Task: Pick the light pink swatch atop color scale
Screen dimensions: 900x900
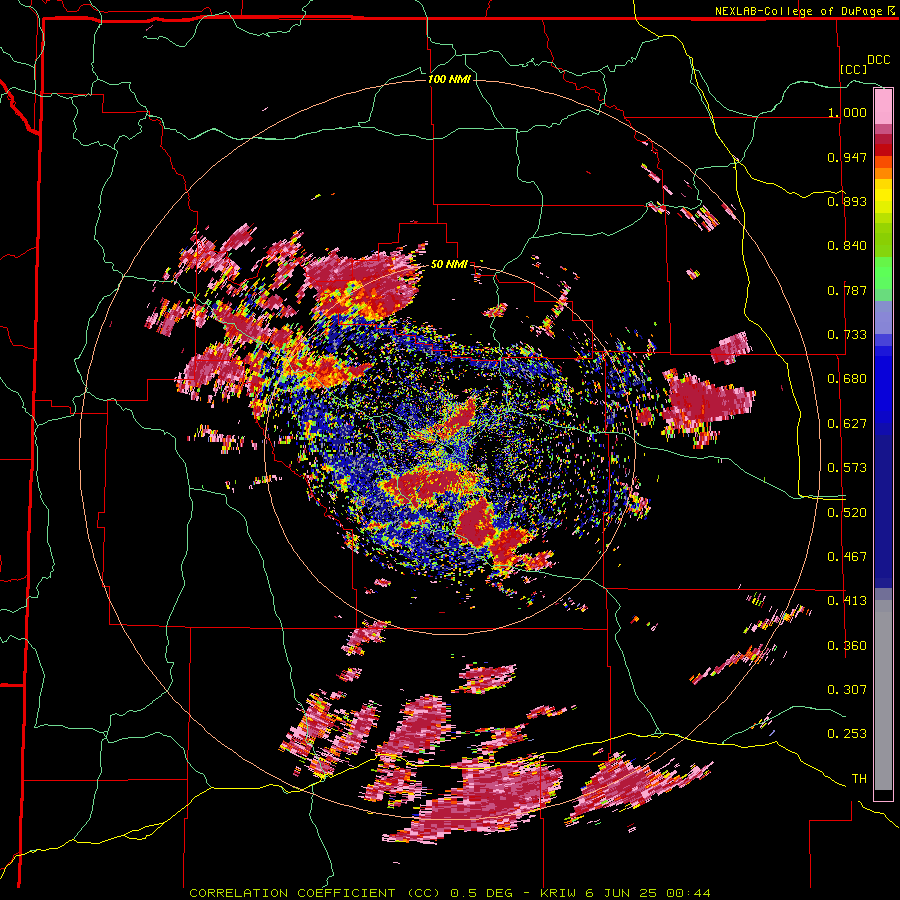Action: point(883,106)
